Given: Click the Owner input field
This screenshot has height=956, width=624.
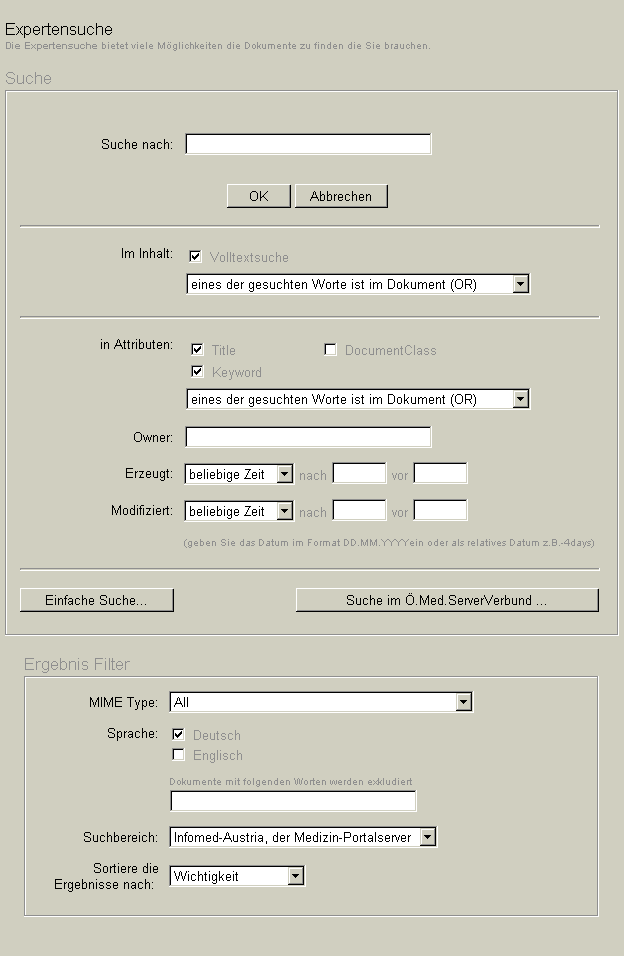Looking at the screenshot, I should click(308, 437).
